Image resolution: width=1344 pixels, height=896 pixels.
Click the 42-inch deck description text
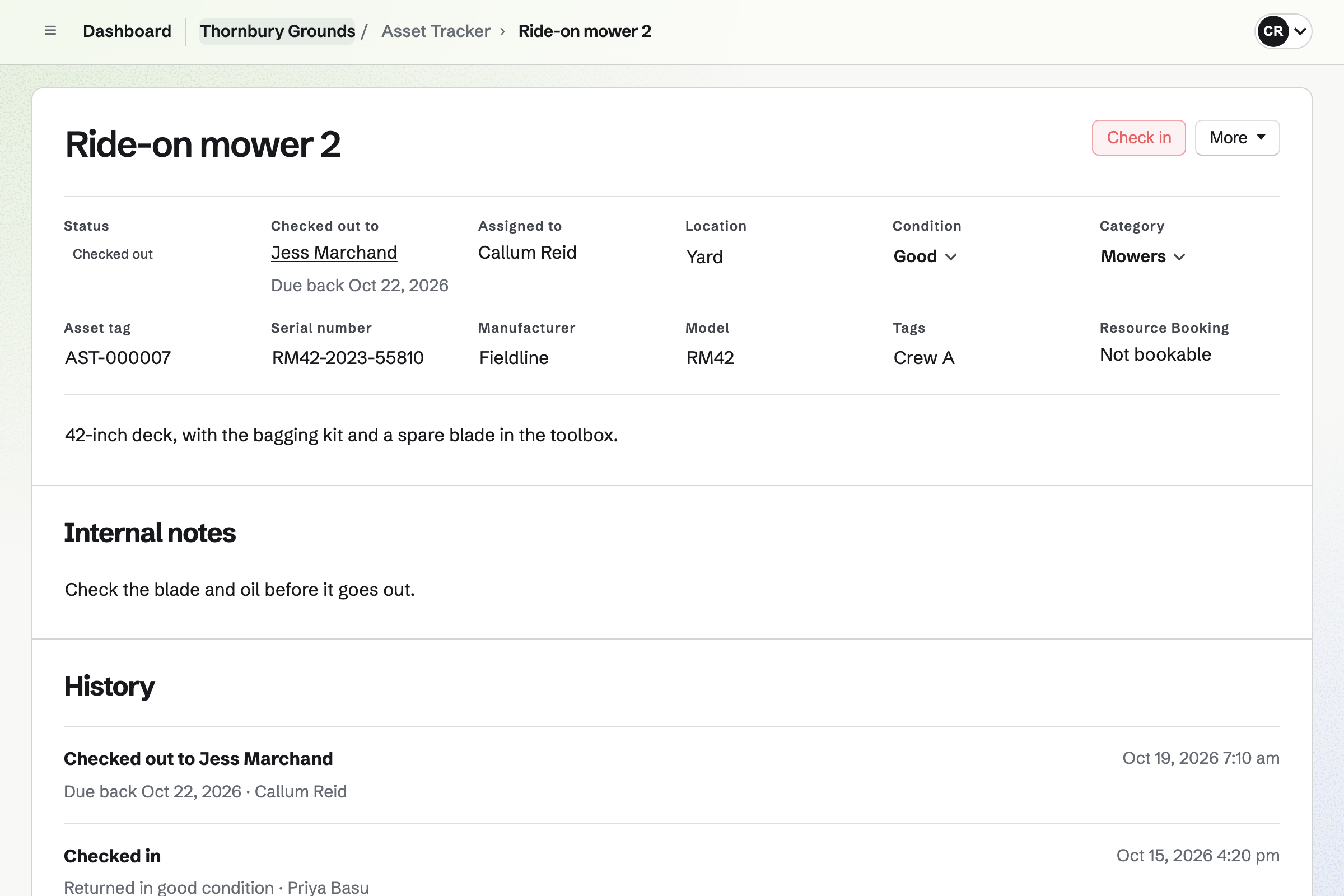click(341, 436)
